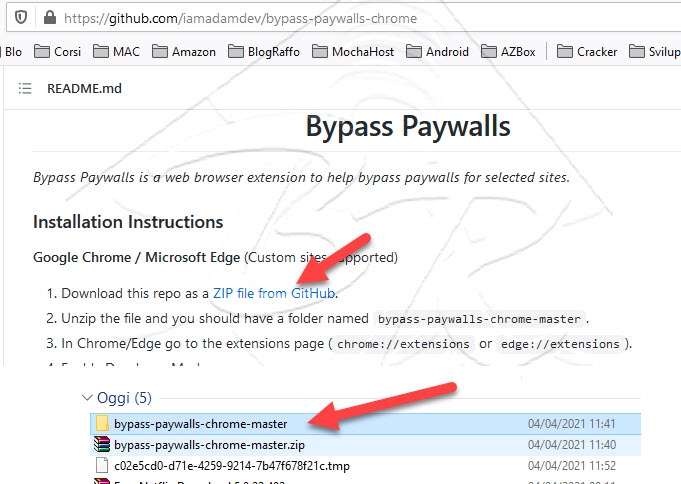Click the shield tracking protection icon
The width and height of the screenshot is (681, 484).
coord(21,18)
